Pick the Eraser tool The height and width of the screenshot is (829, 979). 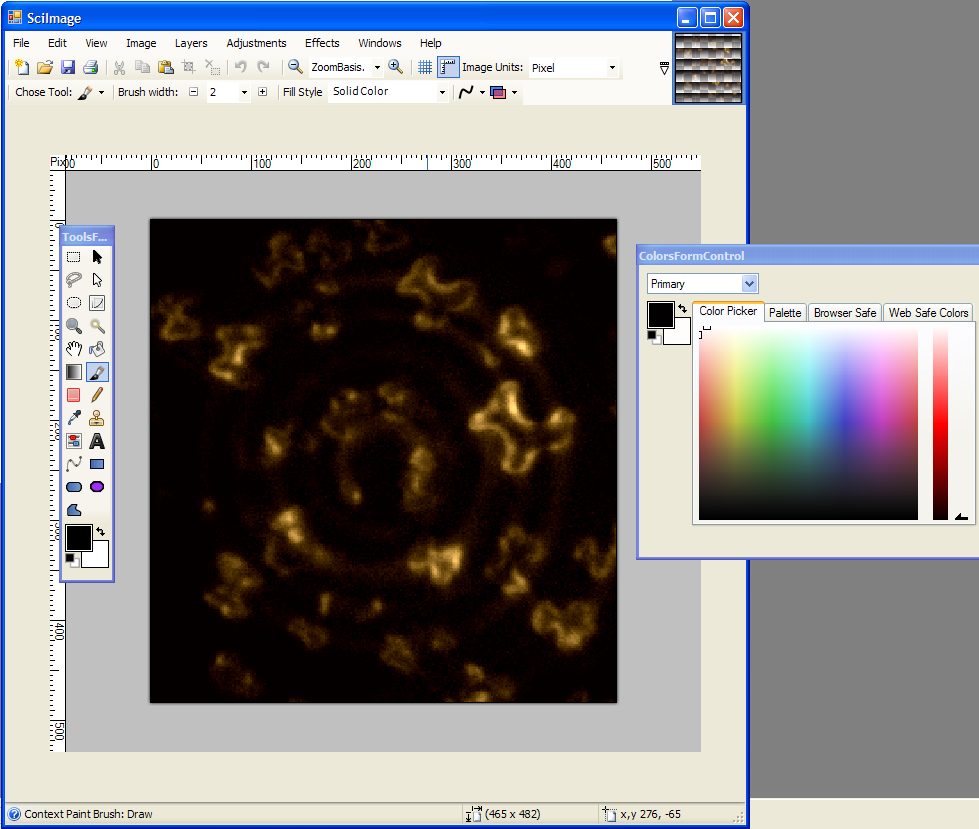point(74,395)
